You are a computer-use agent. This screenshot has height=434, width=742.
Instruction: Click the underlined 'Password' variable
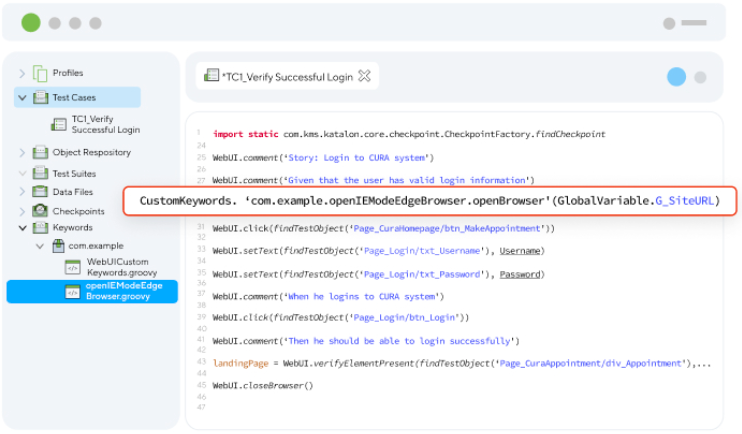[x=520, y=275]
